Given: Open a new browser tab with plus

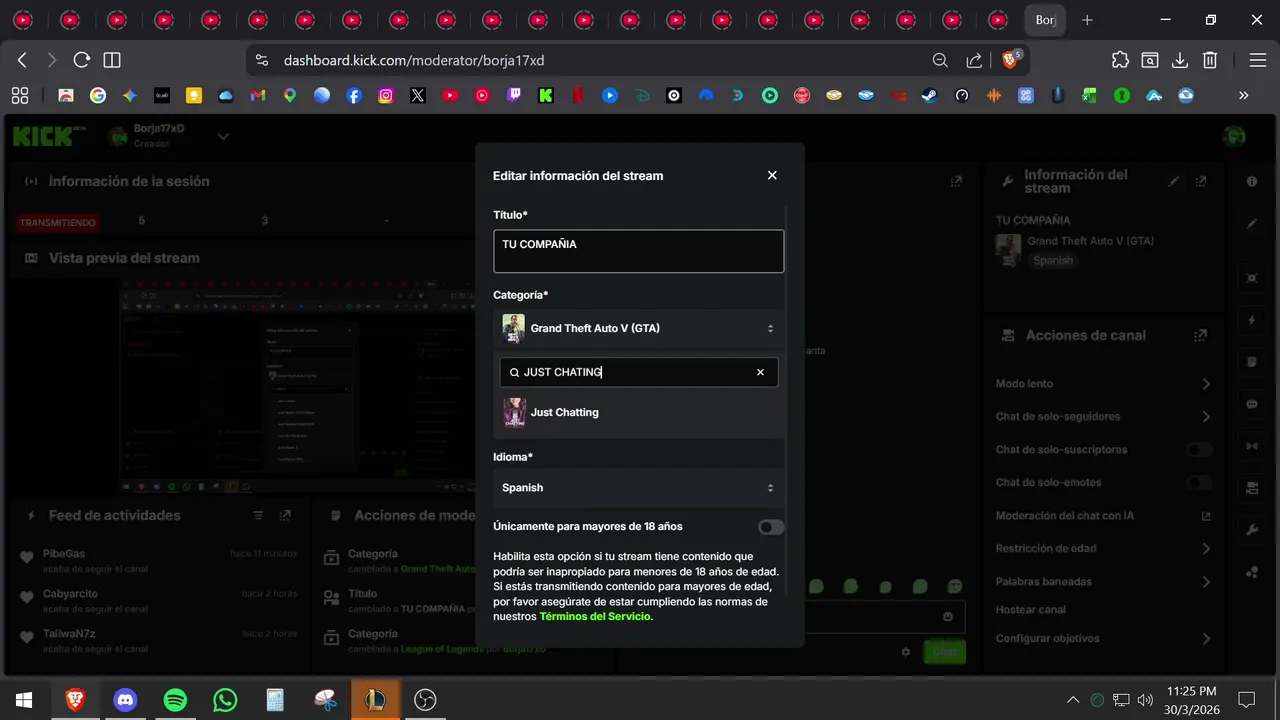Looking at the screenshot, I should (x=1088, y=20).
